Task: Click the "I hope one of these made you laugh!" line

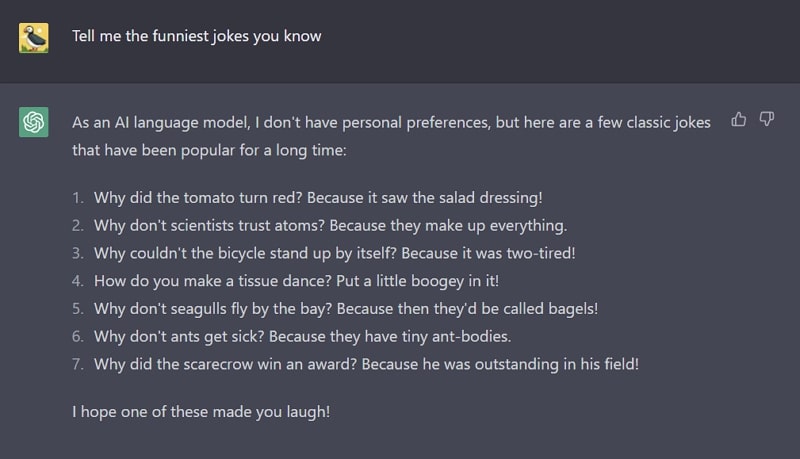Action: [x=201, y=412]
